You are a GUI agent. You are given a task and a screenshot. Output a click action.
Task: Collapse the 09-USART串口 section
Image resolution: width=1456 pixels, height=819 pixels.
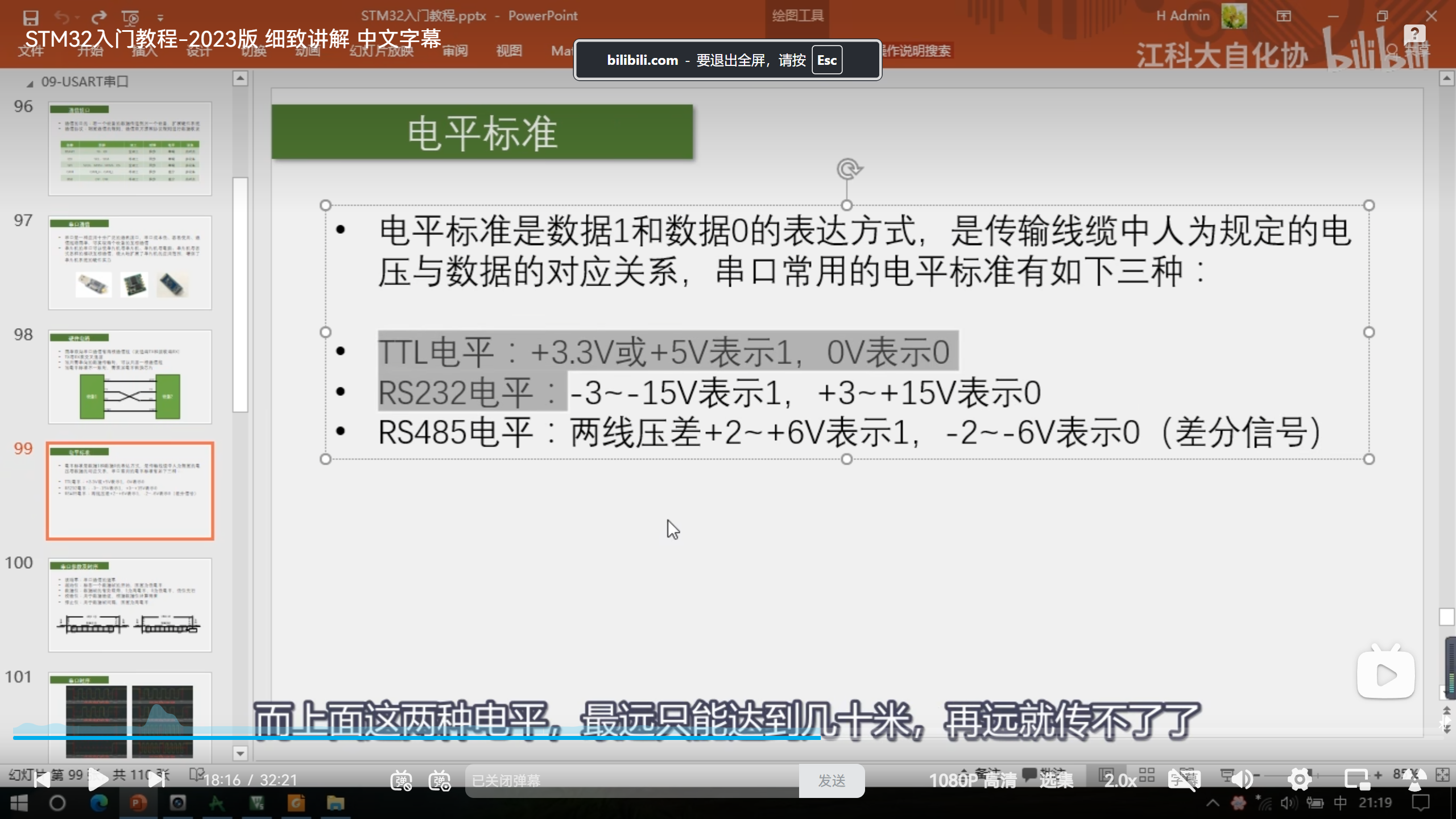coord(30,83)
